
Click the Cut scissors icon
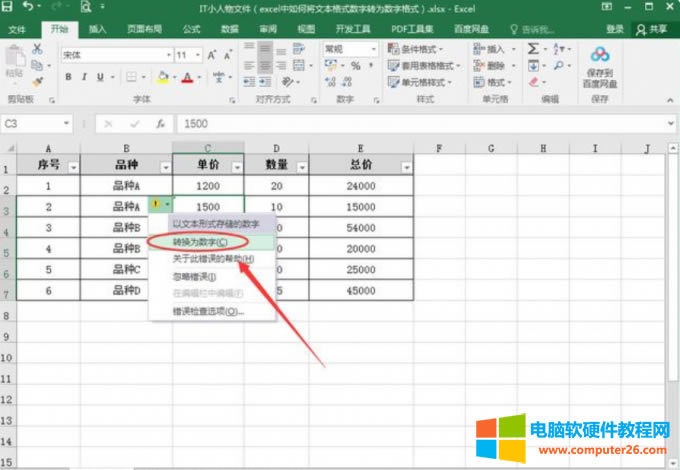pos(38,48)
